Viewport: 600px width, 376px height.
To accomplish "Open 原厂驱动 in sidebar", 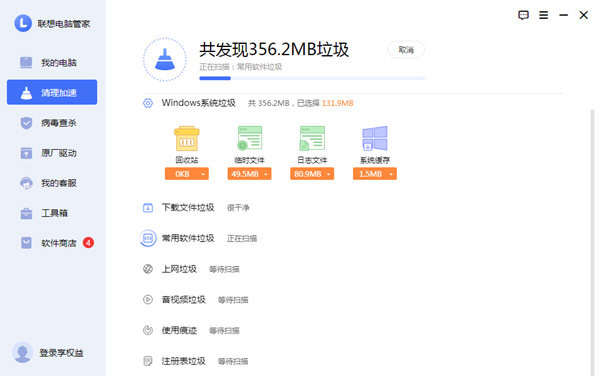I will tap(52, 153).
